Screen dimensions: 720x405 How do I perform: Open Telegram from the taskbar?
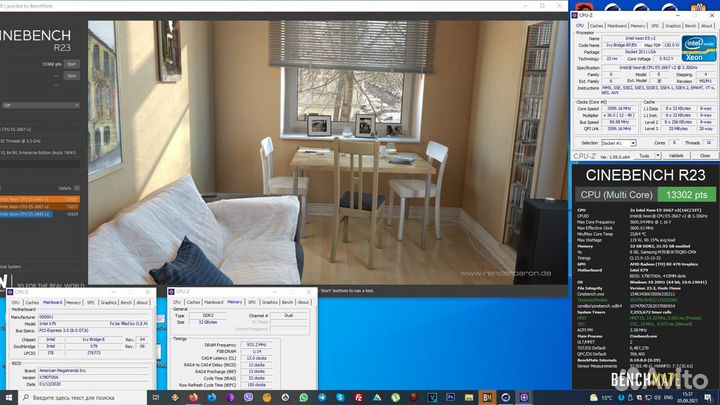[x=322, y=398]
